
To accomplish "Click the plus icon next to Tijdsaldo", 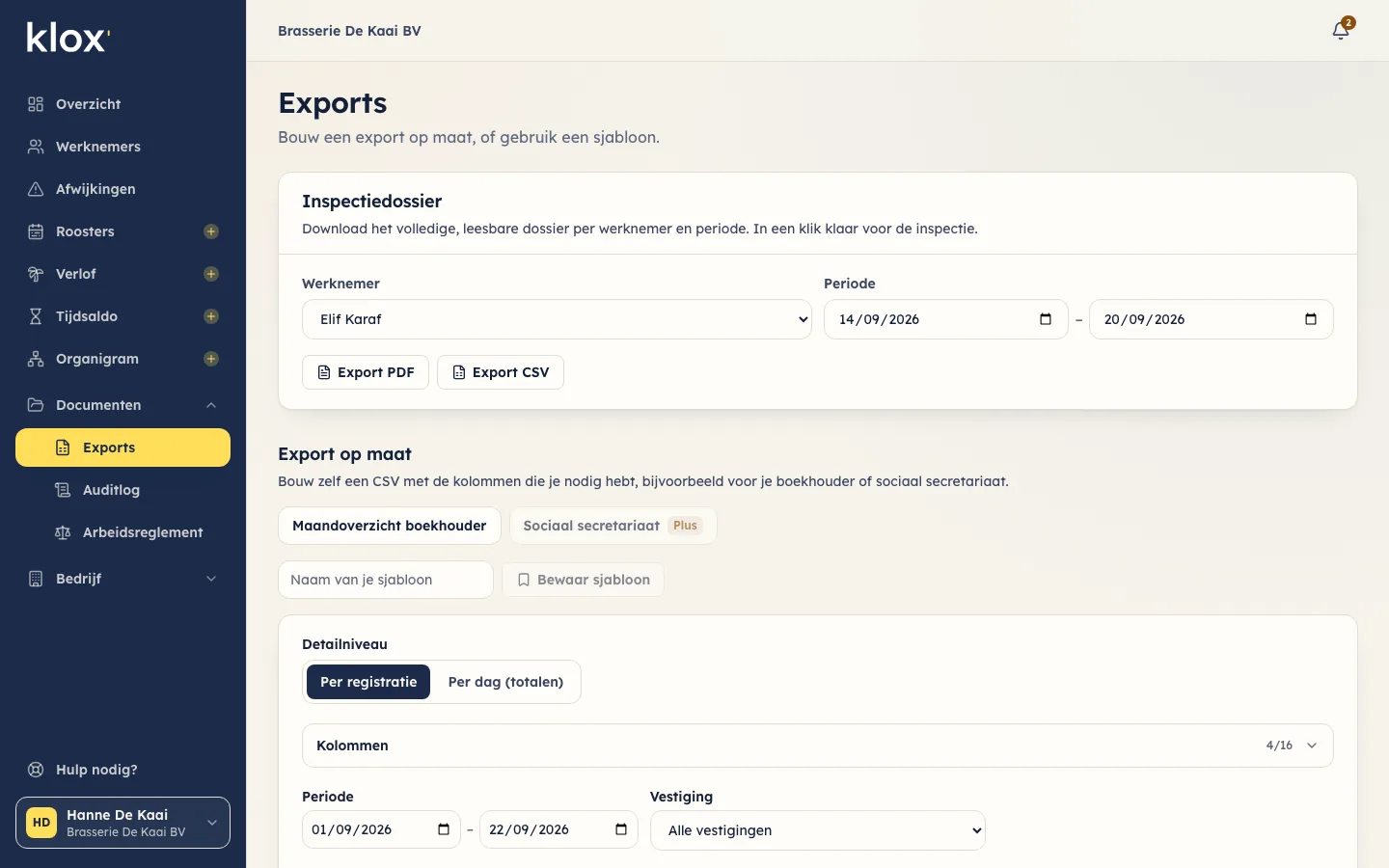I will pos(211,316).
